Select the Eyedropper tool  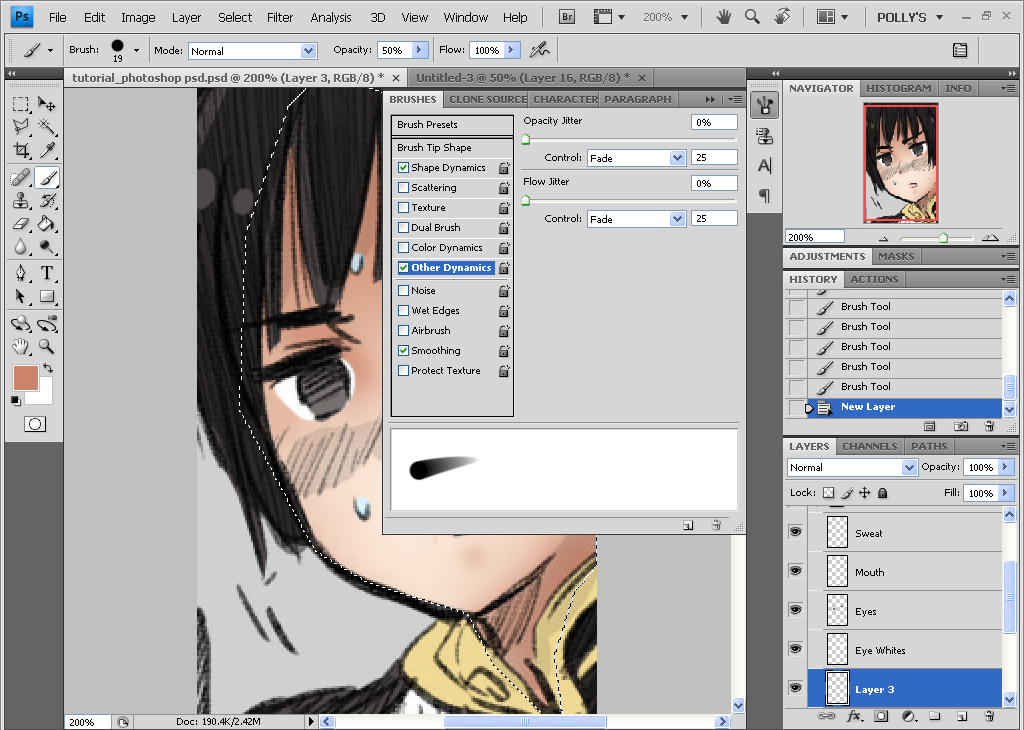pos(46,151)
